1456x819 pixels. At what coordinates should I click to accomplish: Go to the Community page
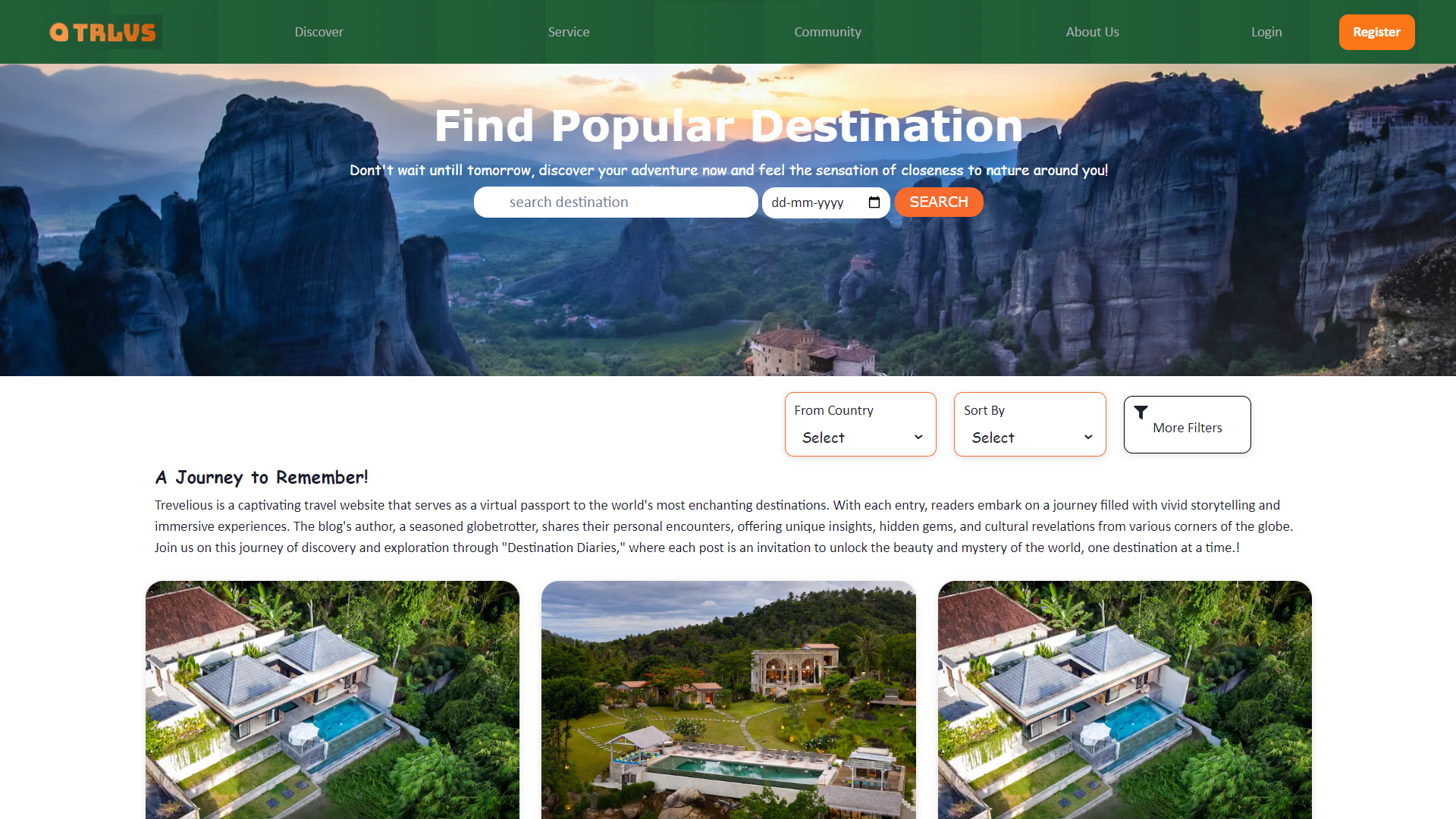tap(827, 32)
